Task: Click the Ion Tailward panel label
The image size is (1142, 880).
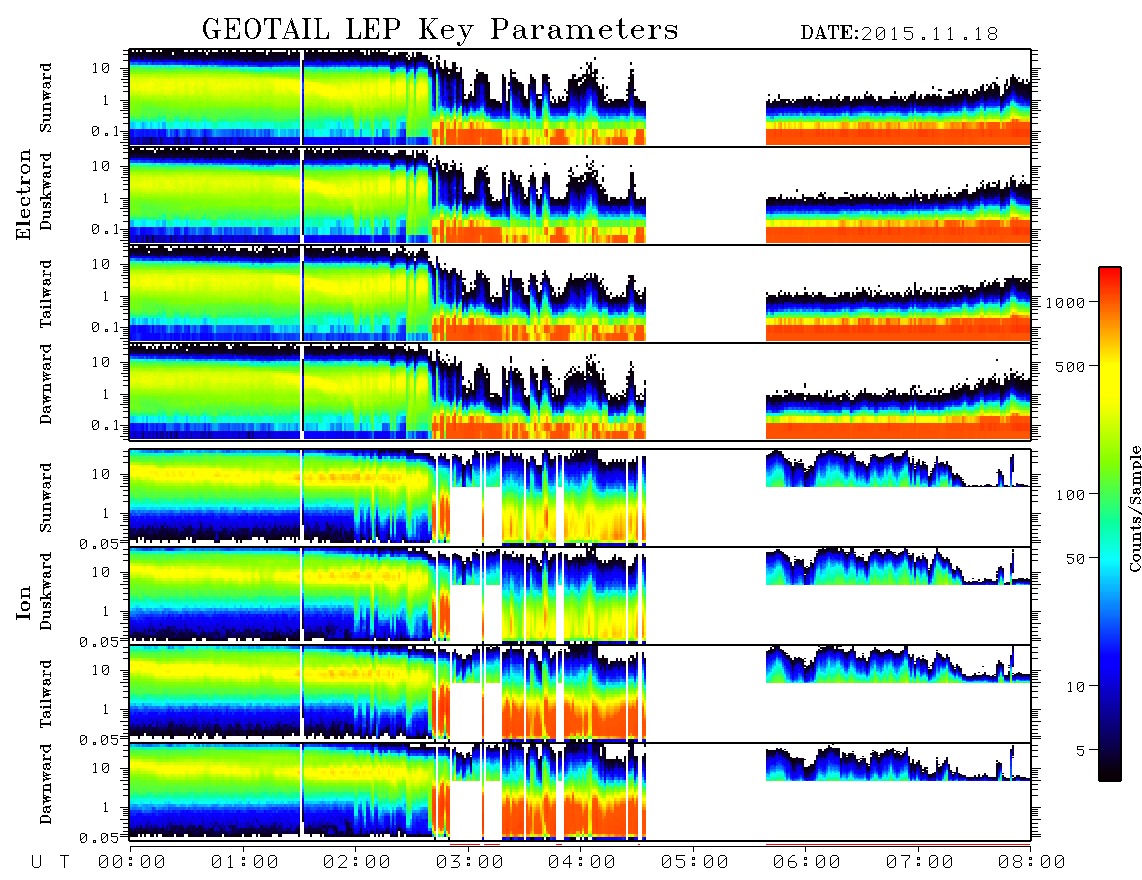Action: click(x=45, y=694)
